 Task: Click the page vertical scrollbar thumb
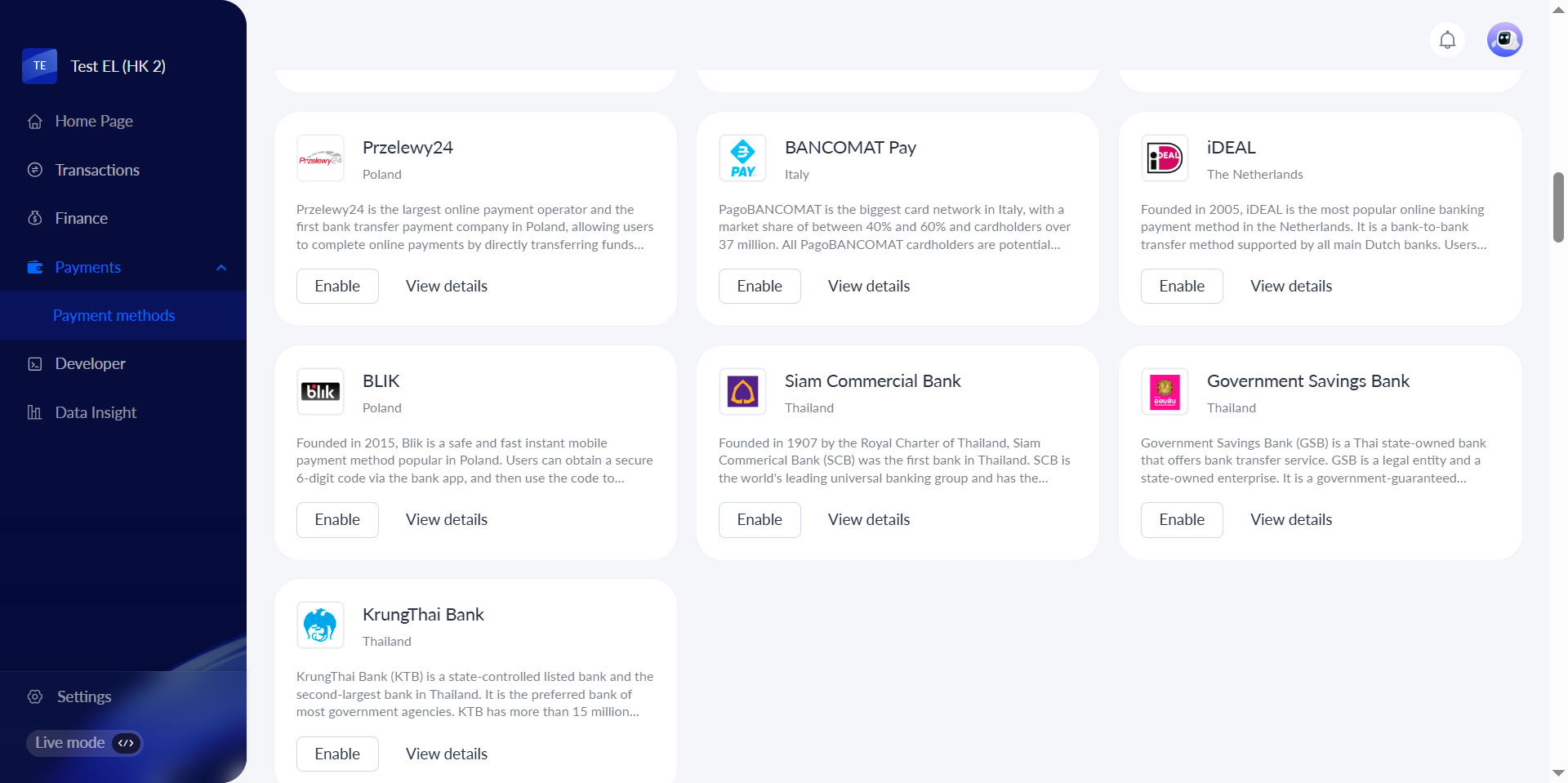click(x=1558, y=207)
